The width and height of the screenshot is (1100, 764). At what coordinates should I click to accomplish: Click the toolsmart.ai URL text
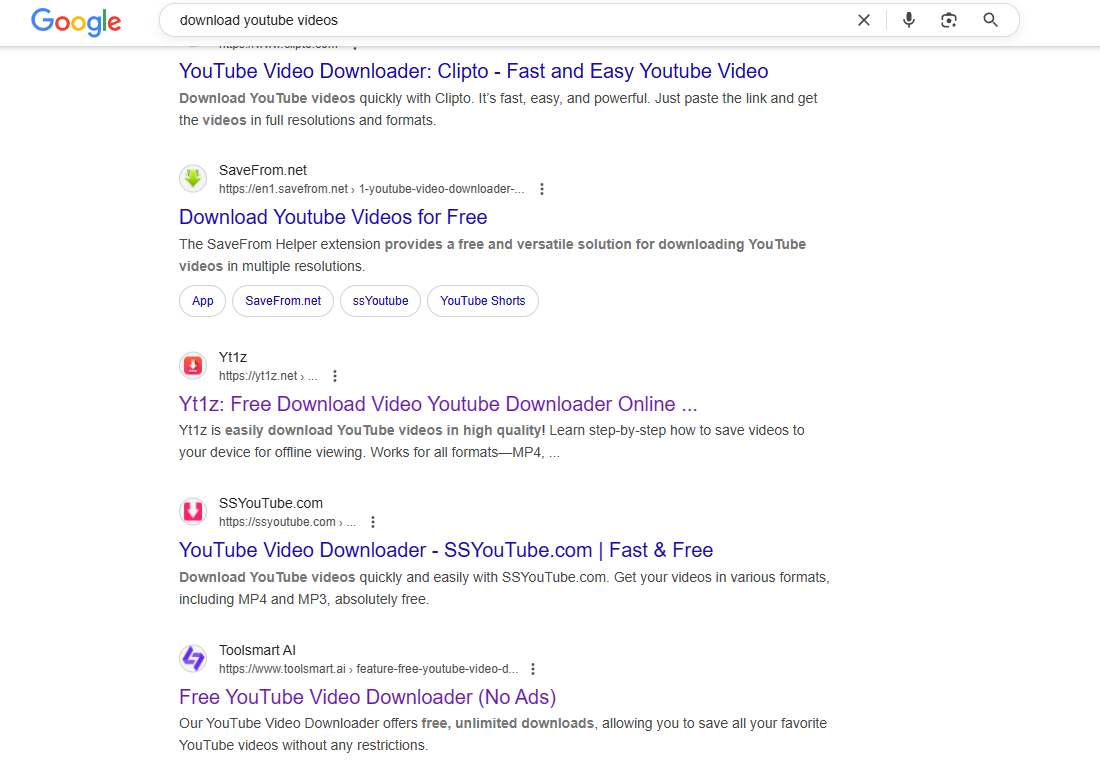tap(368, 669)
